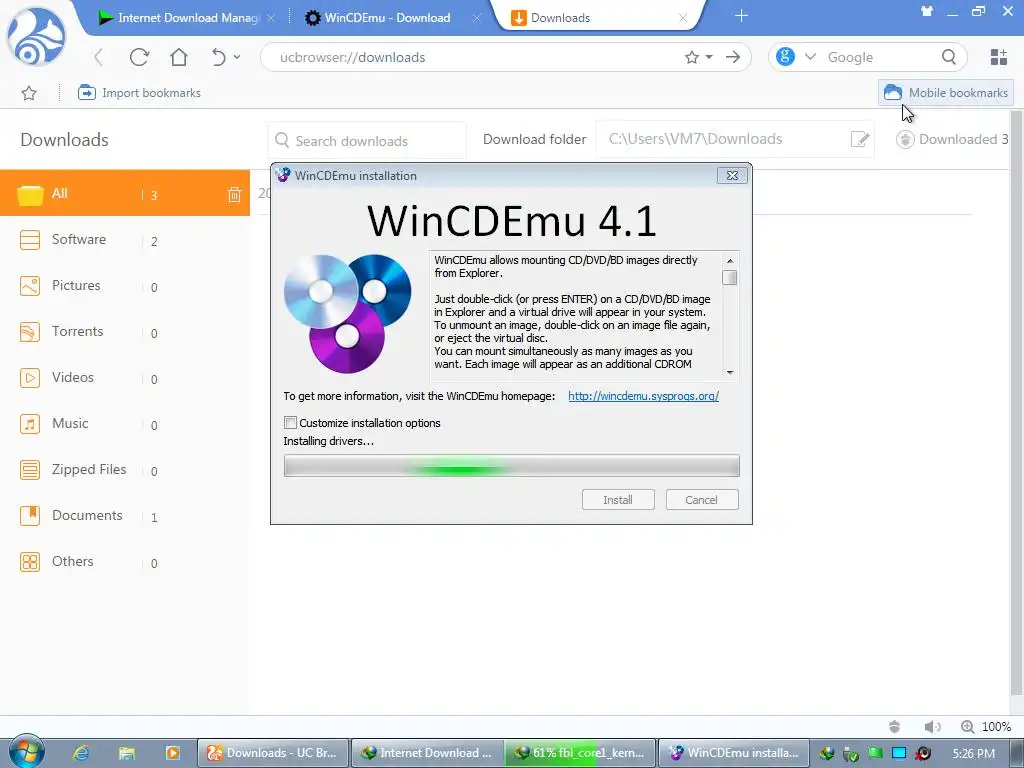Select the All downloads category

click(x=125, y=193)
